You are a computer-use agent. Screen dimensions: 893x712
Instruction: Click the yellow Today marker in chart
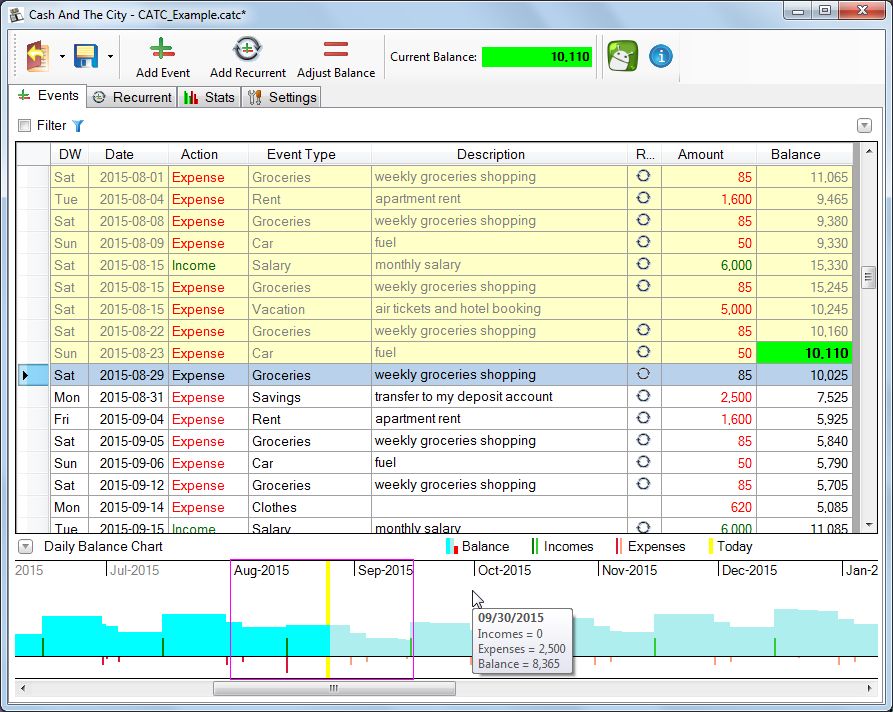(328, 620)
